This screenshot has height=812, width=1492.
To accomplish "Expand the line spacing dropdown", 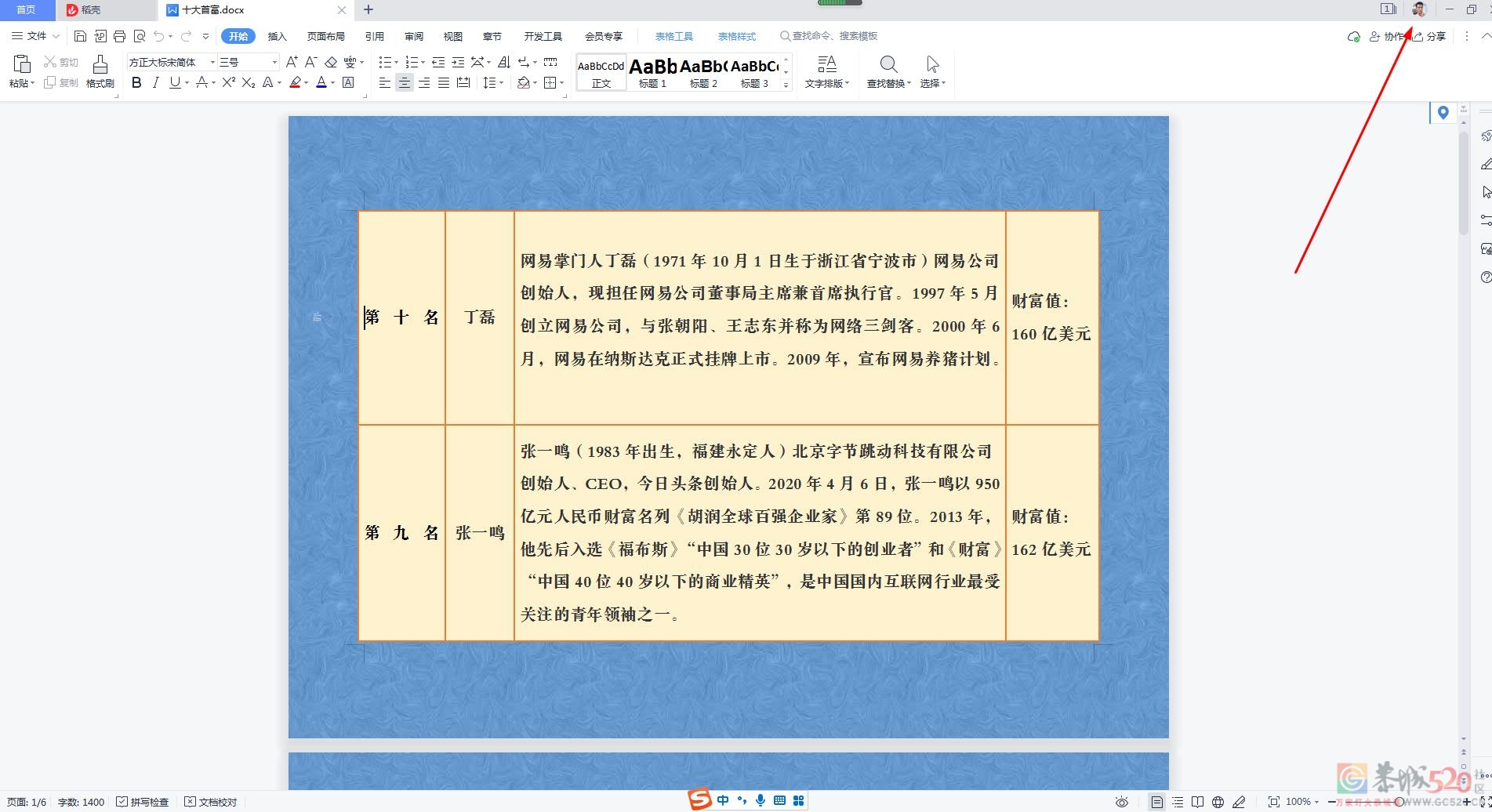I will [500, 83].
